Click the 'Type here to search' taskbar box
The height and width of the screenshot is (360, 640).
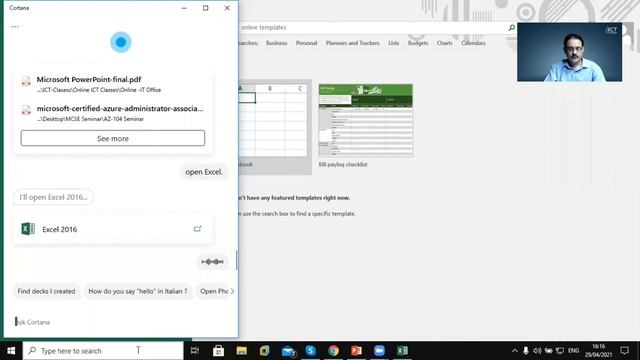tap(103, 351)
